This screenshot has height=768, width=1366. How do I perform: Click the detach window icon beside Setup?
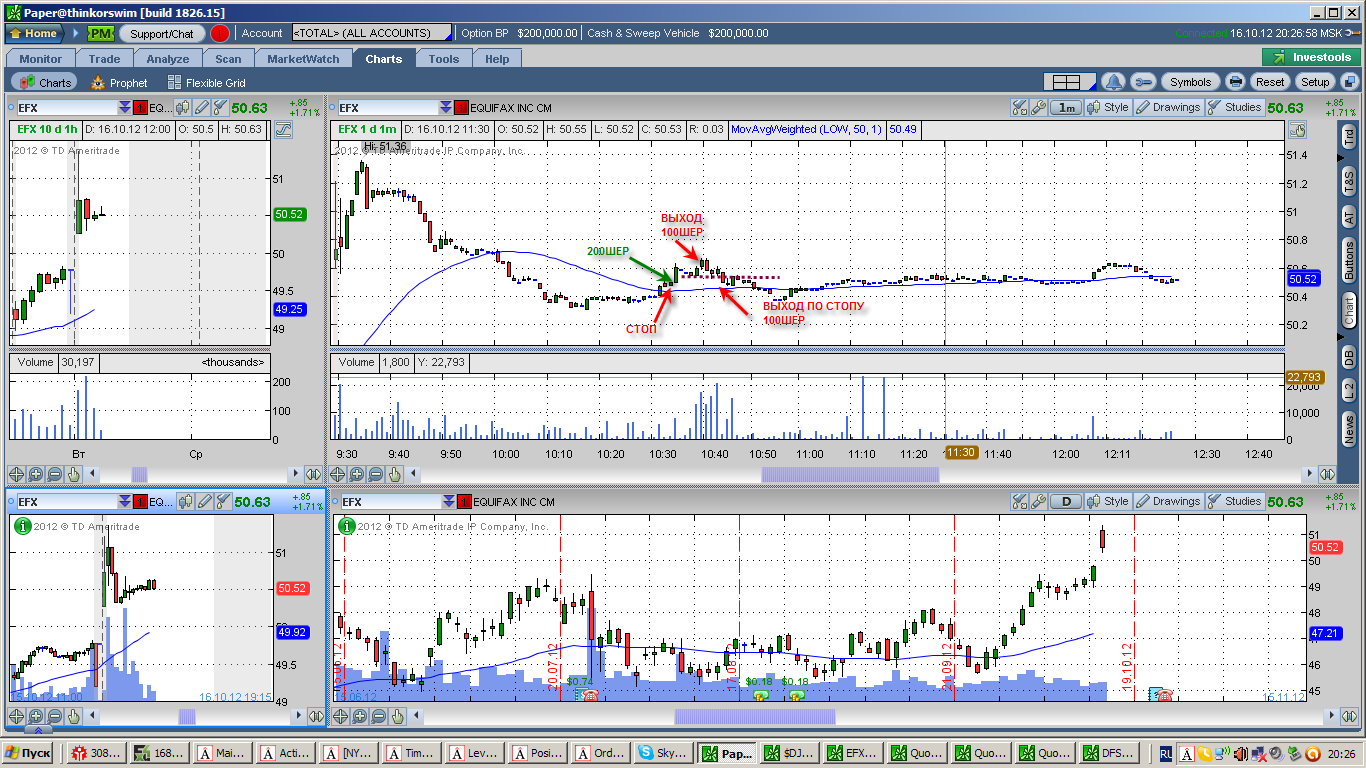click(1348, 82)
